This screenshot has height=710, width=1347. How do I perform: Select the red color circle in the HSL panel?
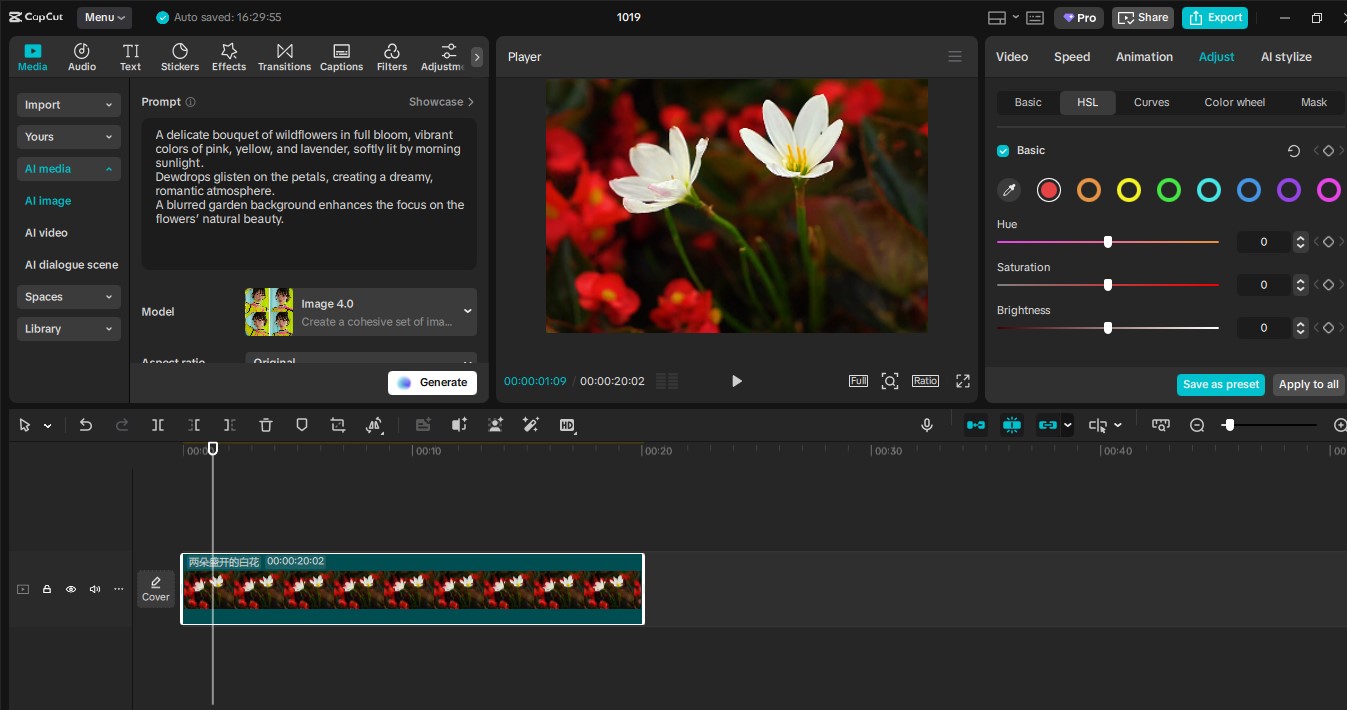coord(1048,190)
